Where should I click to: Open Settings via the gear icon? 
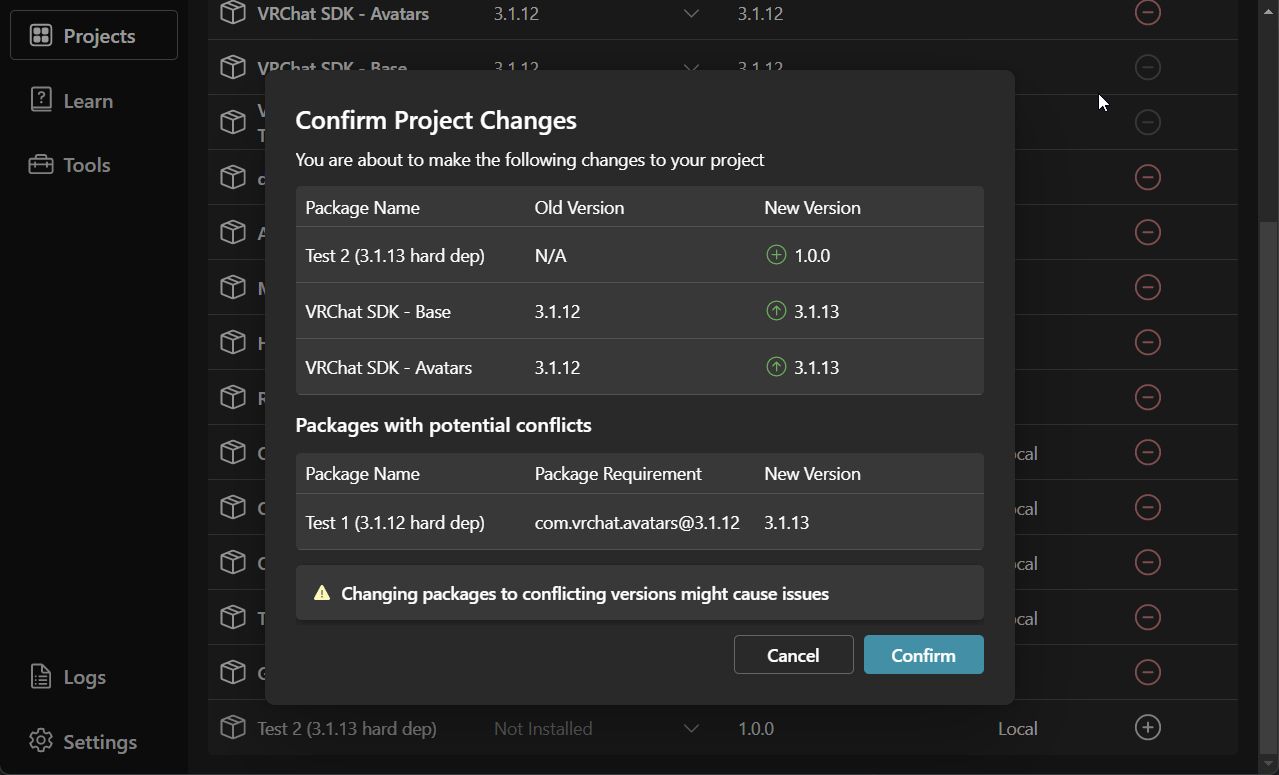(40, 741)
